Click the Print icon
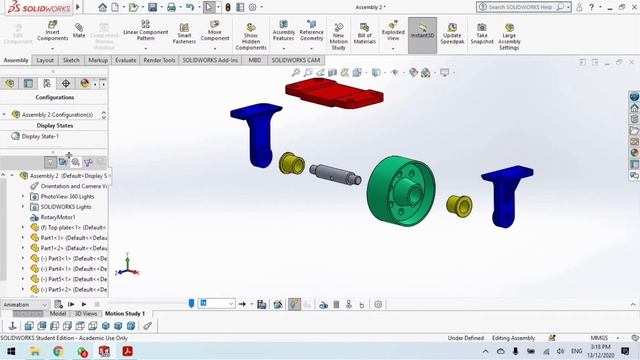 coord(171,7)
